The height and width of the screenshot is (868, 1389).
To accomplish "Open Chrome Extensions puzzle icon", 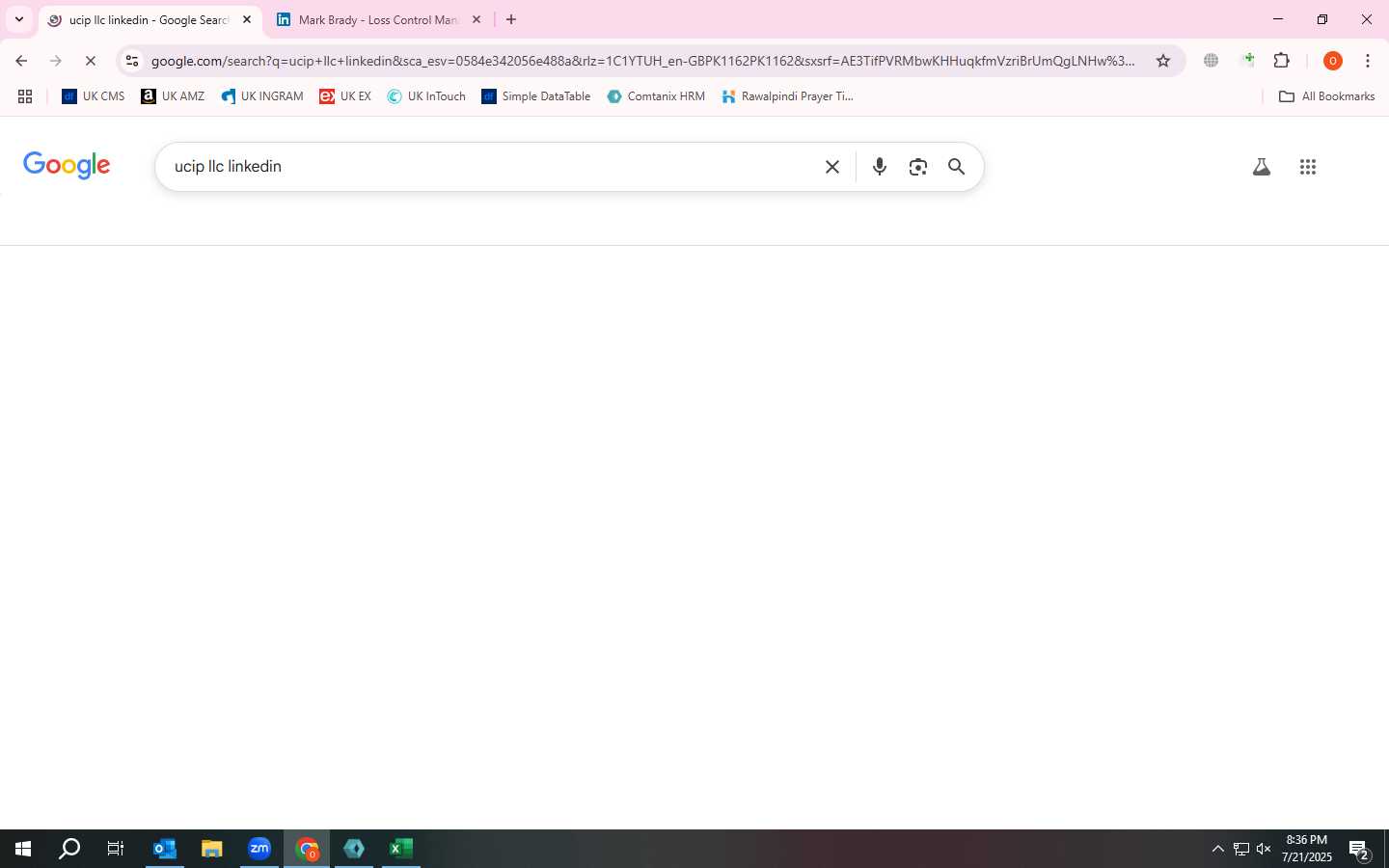I will pyautogui.click(x=1282, y=61).
